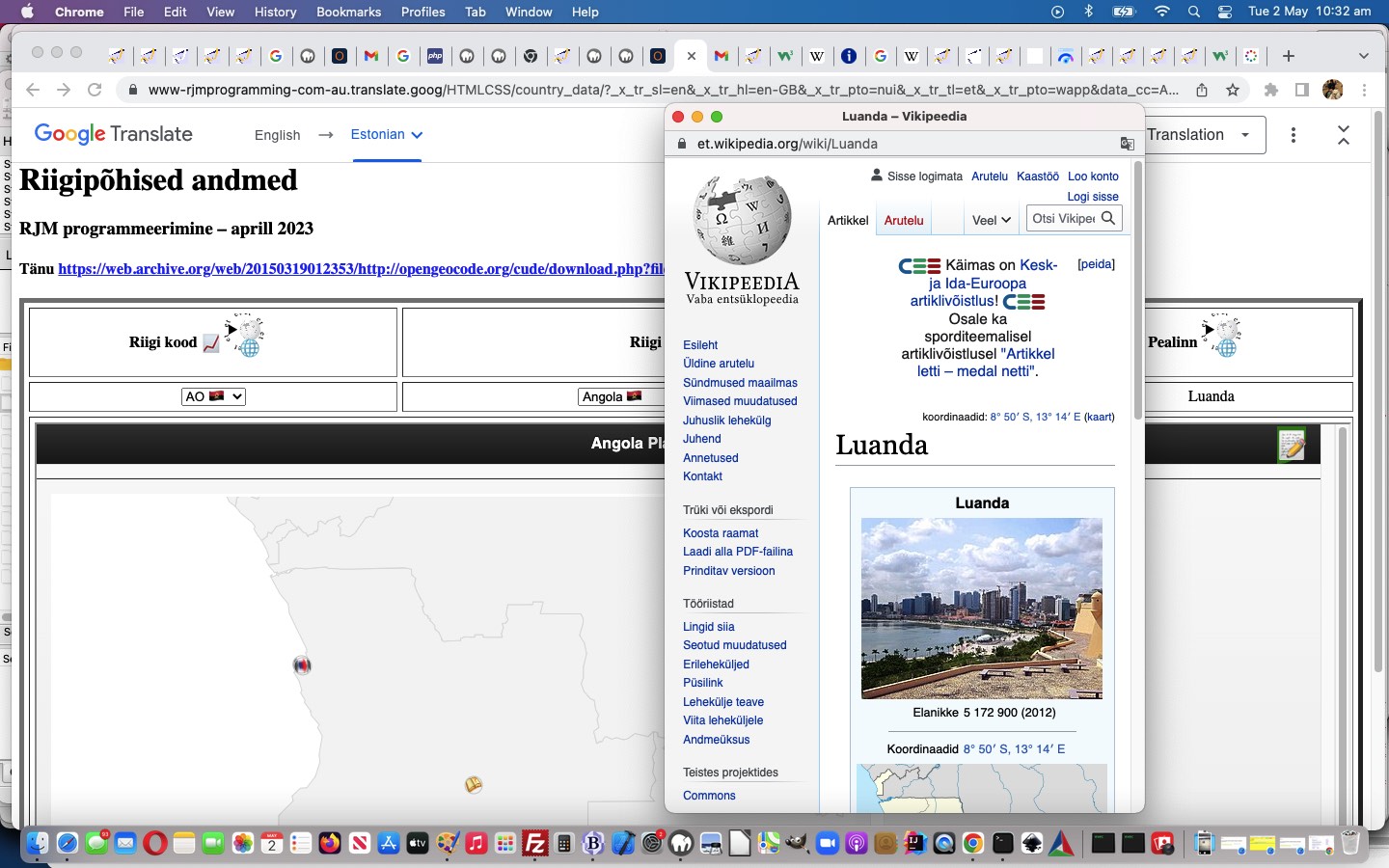This screenshot has height=868, width=1389.
Task: Switch to the Arutelu tab
Action: tap(904, 220)
